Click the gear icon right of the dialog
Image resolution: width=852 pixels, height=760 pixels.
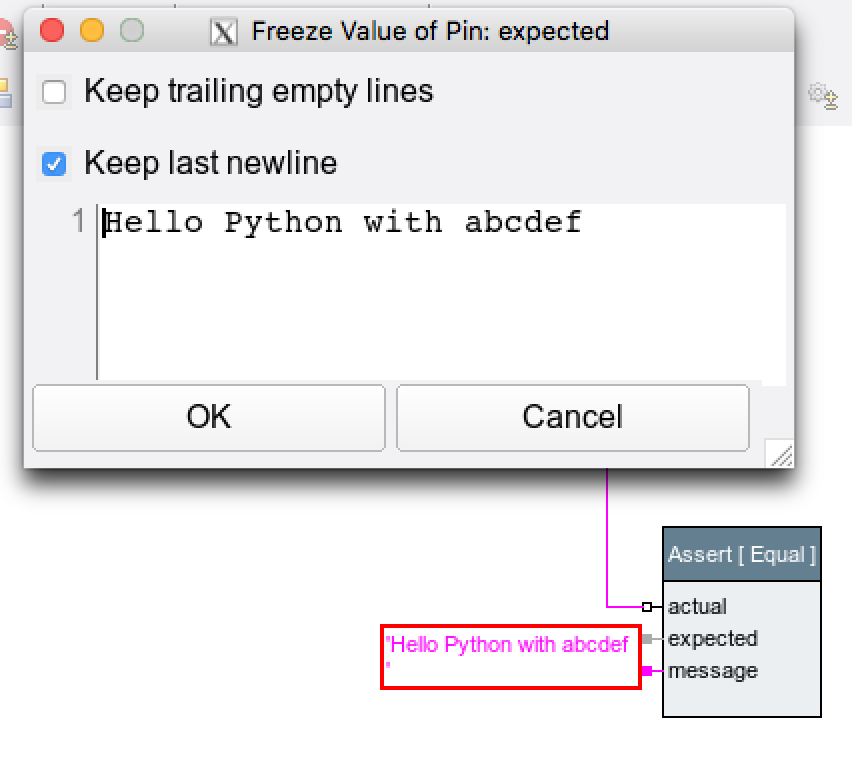point(822,95)
